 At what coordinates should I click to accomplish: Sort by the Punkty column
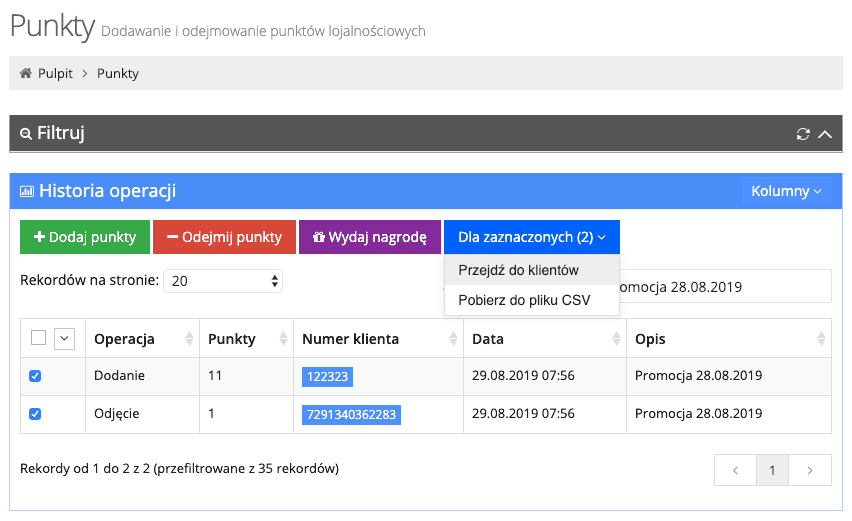(x=246, y=338)
